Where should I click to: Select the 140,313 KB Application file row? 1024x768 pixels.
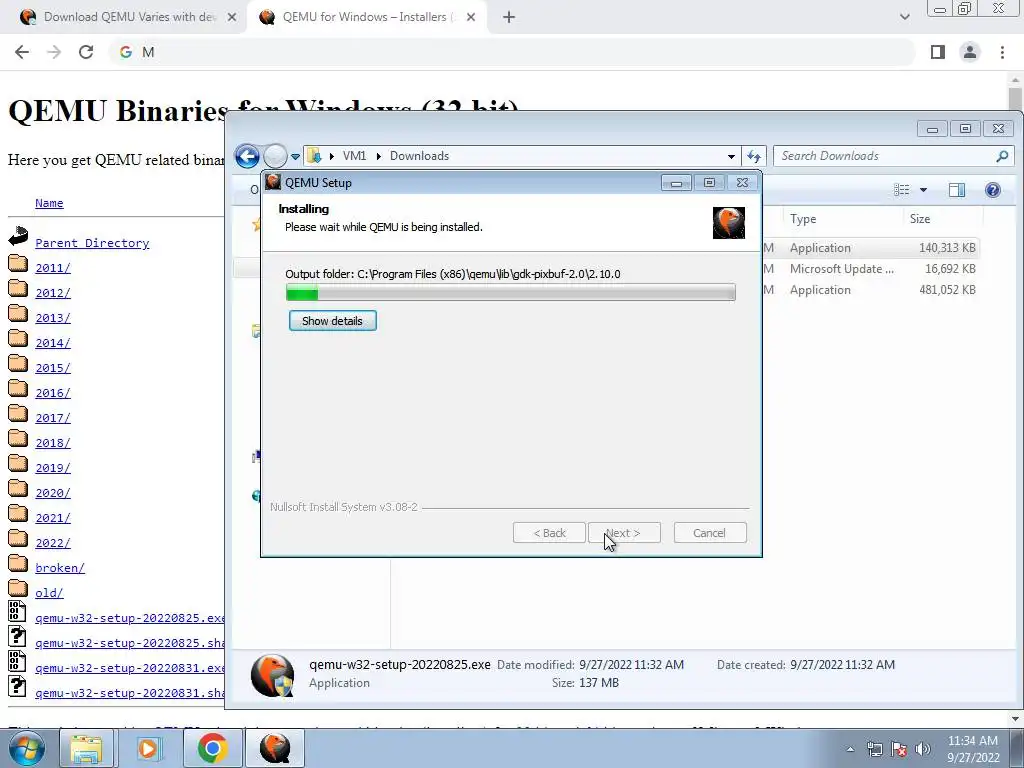(871, 248)
